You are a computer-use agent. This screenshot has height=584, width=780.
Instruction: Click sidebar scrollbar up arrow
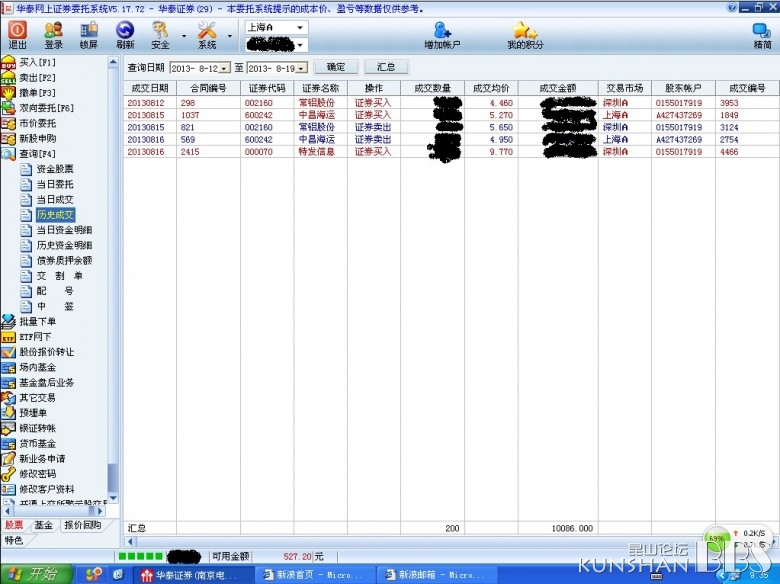coord(113,62)
